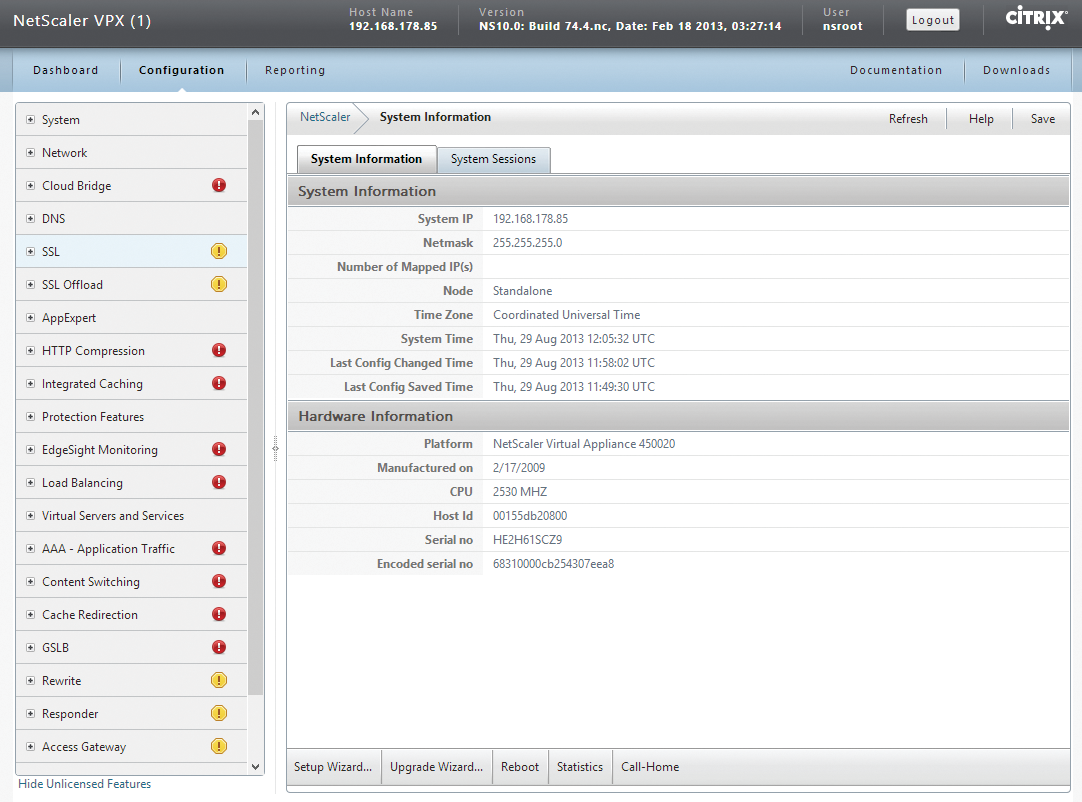Click the sidebar scrollbar up arrow
This screenshot has width=1082, height=802.
pos(256,112)
